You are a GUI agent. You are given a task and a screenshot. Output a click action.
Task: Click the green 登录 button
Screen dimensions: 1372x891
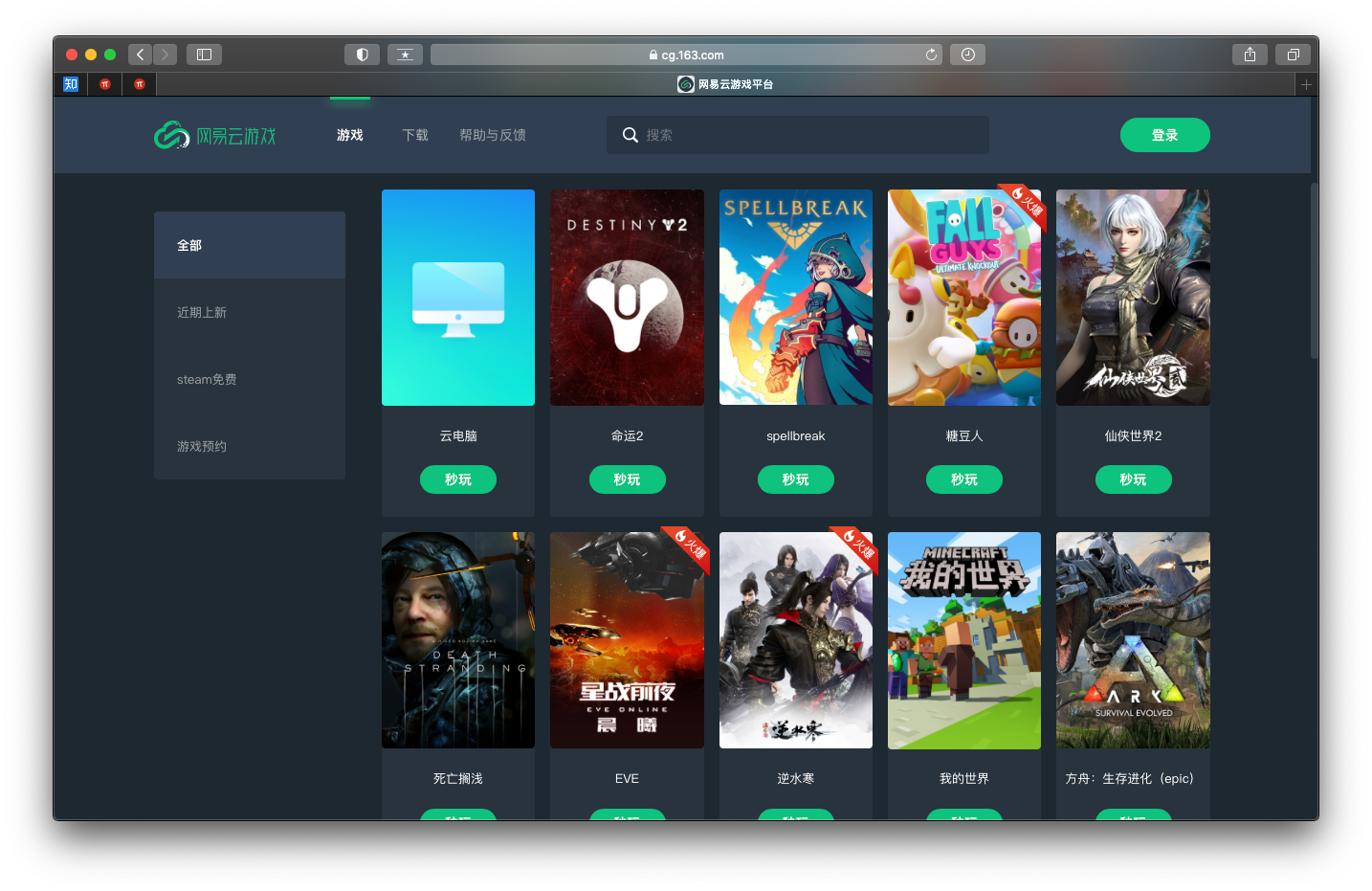[x=1164, y=135]
